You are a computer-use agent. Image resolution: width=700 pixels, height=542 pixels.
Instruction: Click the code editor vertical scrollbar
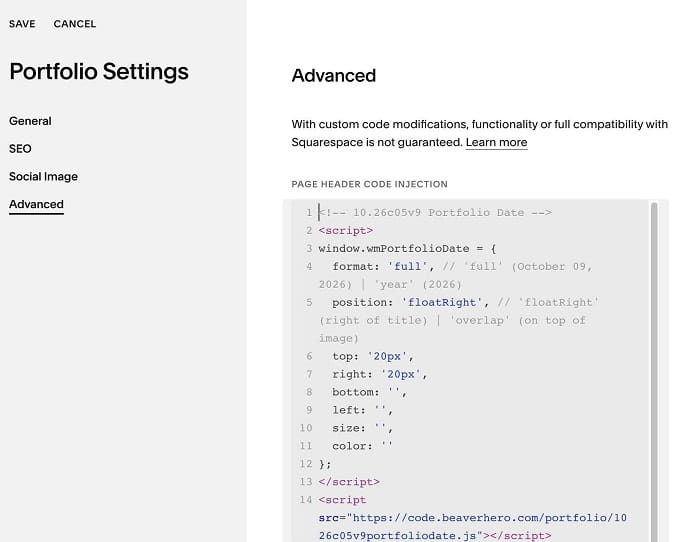tap(654, 372)
